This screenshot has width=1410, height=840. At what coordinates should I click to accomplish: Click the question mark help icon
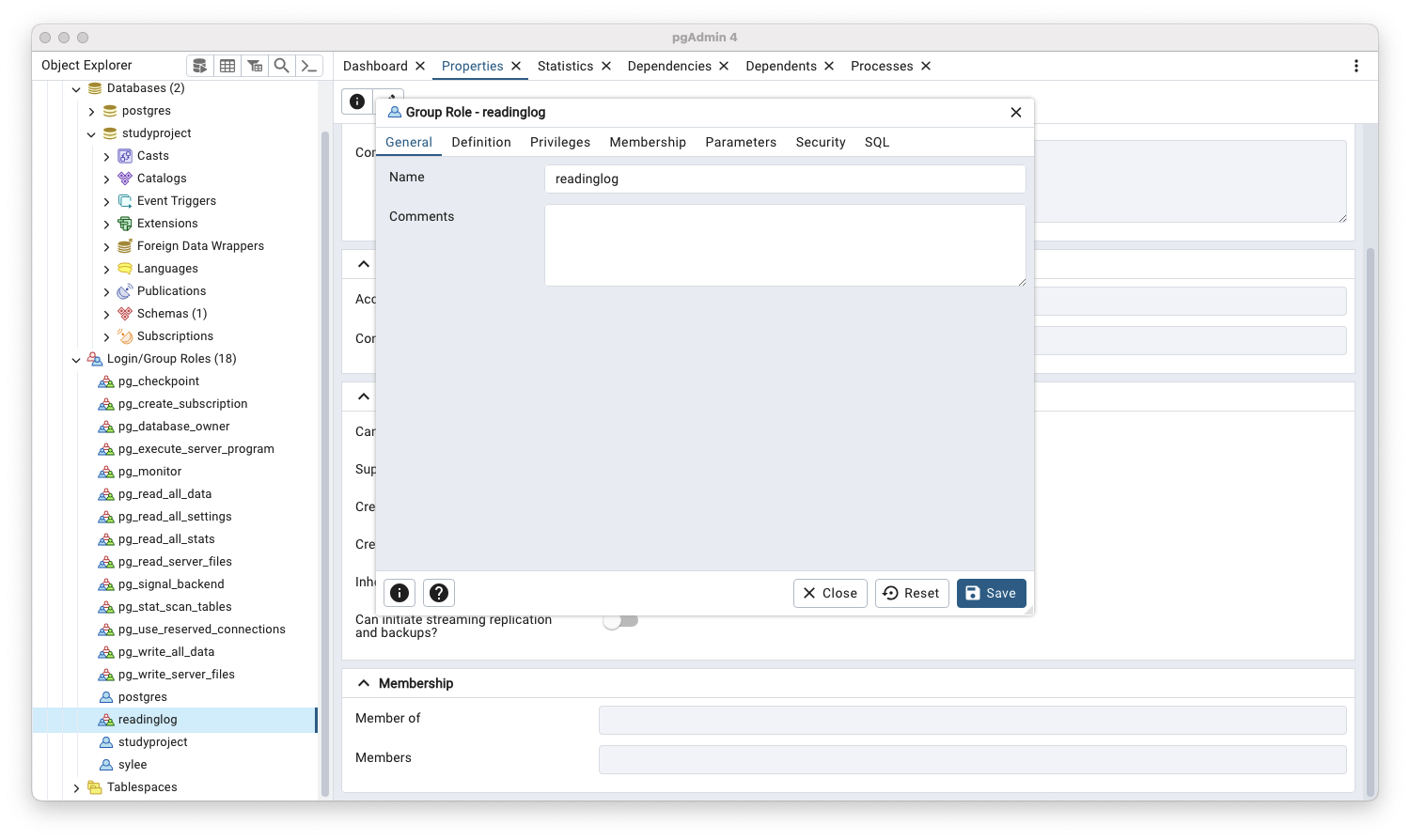(x=439, y=593)
